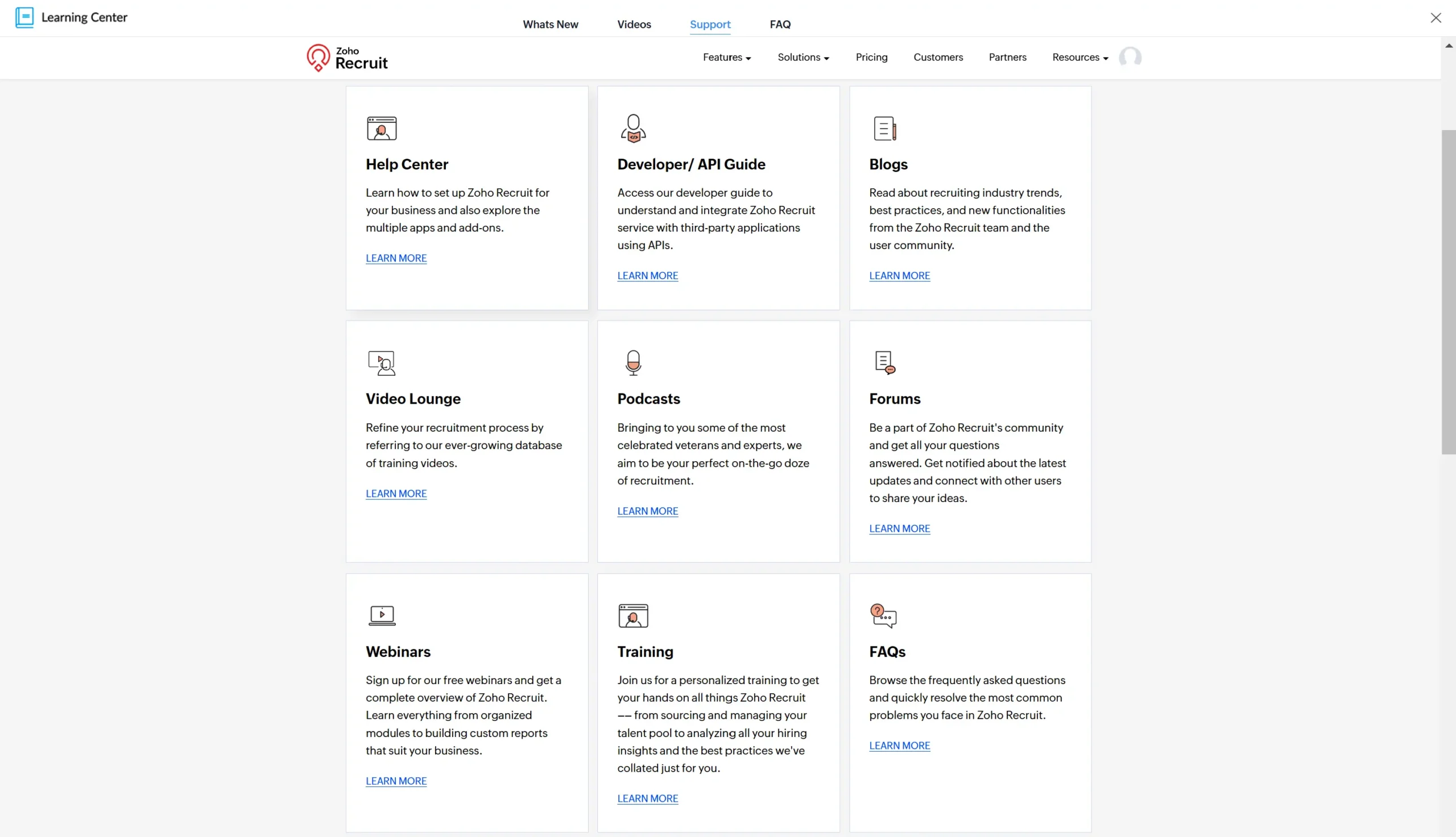
Task: Click the Forums icon
Action: 884,362
